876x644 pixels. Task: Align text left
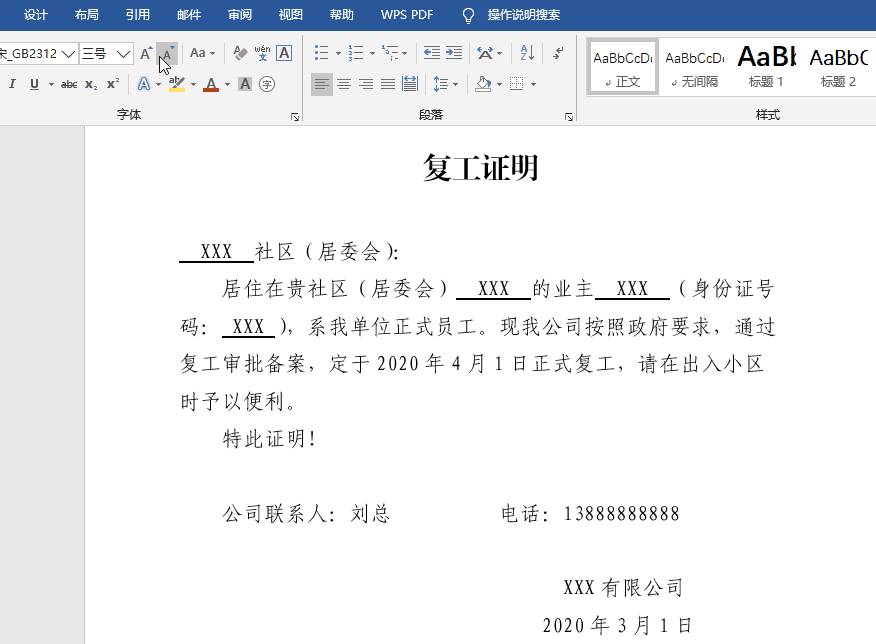click(321, 84)
